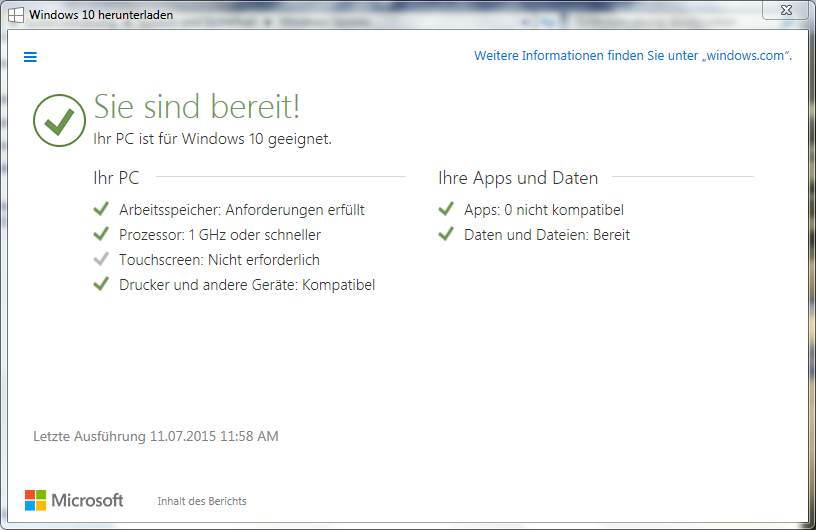
Task: Open the "windows.com" information link
Action: click(632, 56)
